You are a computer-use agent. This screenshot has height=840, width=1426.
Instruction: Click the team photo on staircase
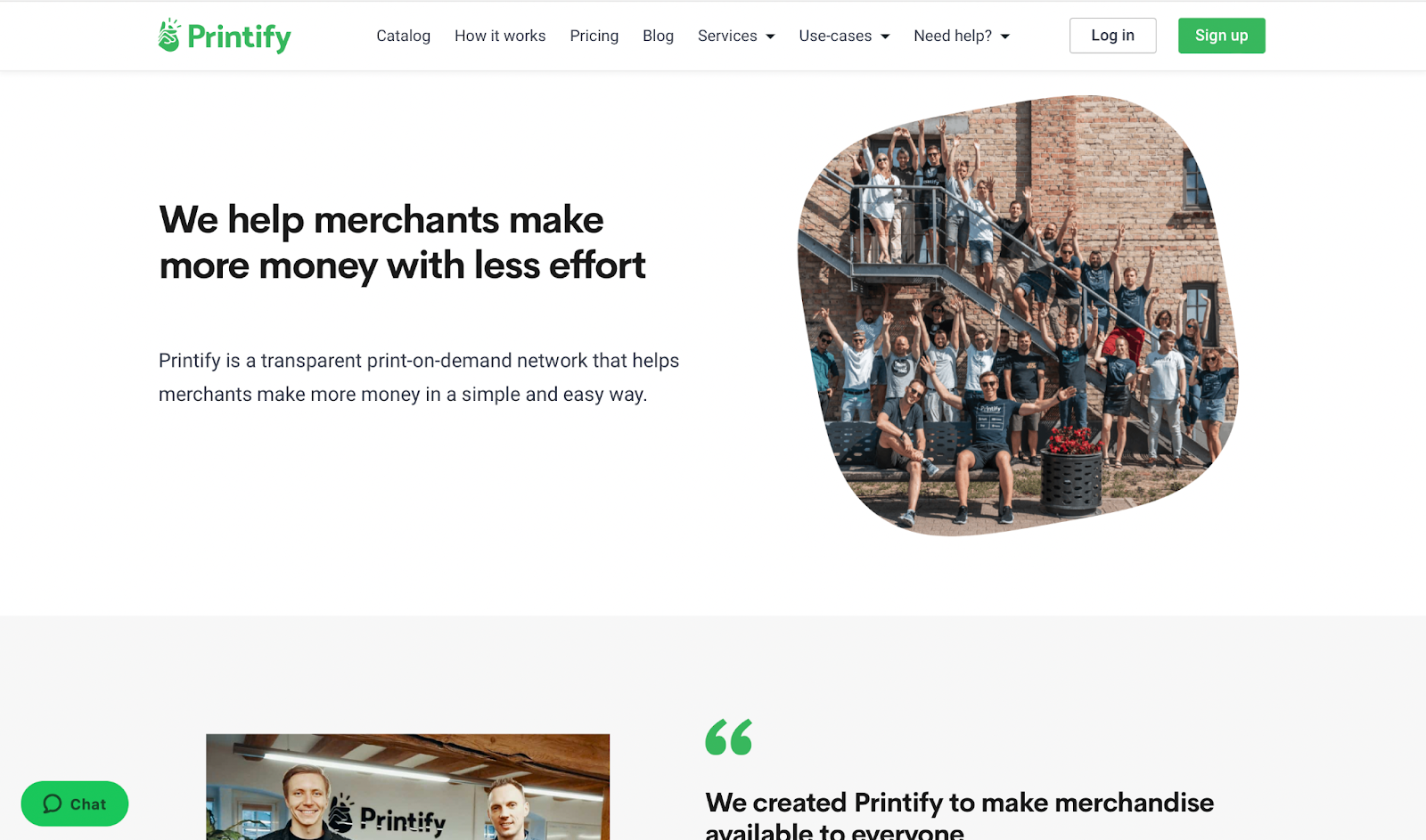[1017, 315]
